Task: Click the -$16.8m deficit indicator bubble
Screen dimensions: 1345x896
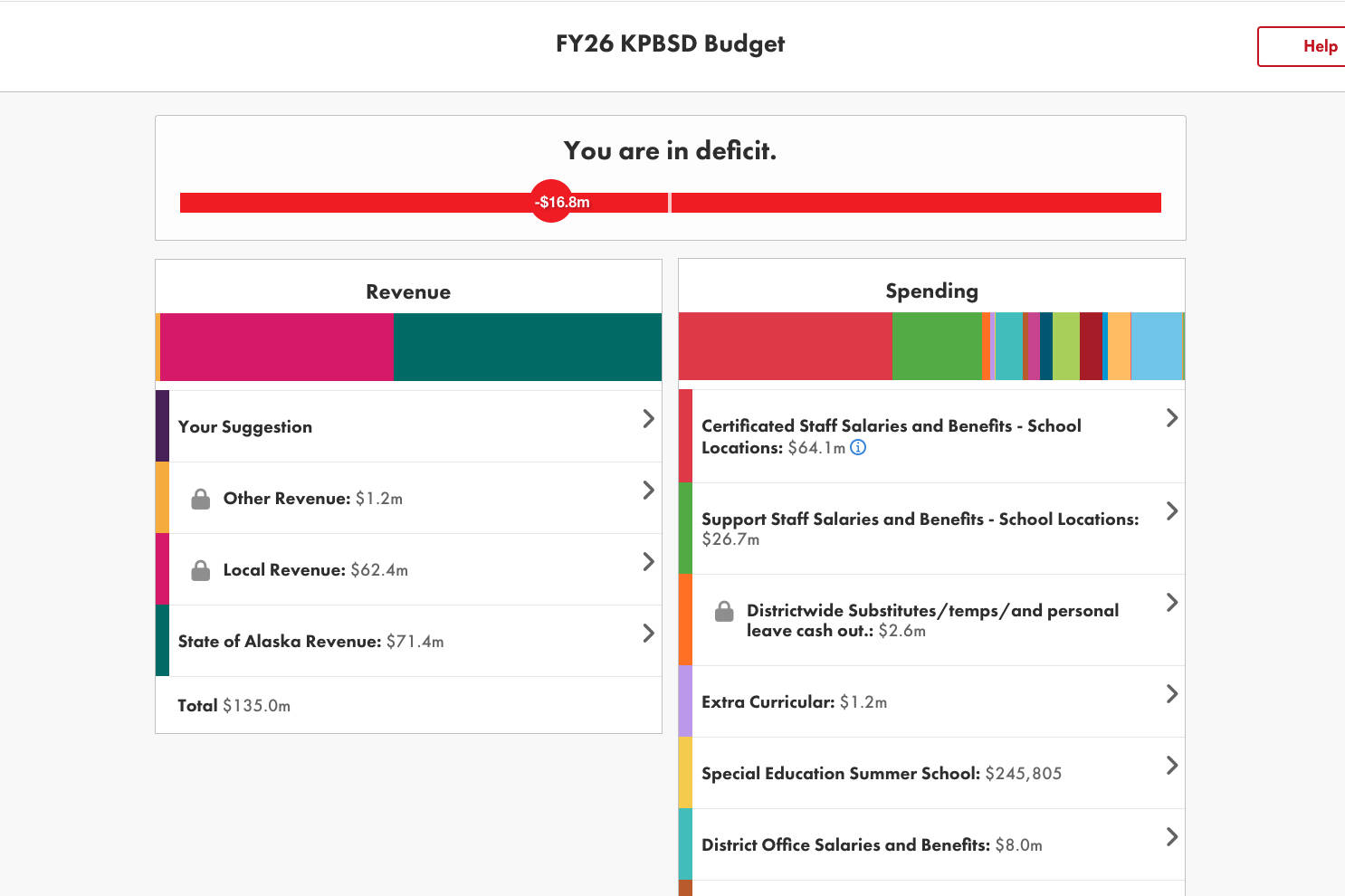Action: tap(552, 202)
